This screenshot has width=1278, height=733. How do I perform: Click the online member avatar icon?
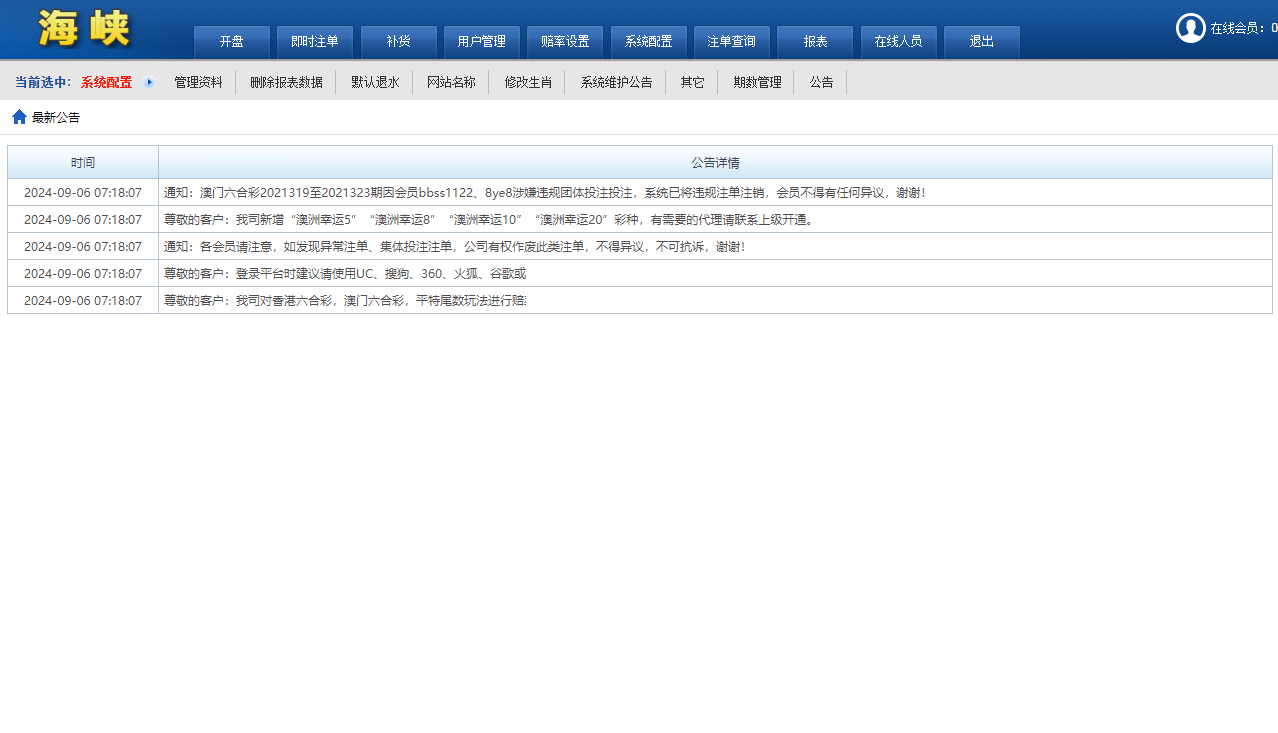tap(1190, 28)
